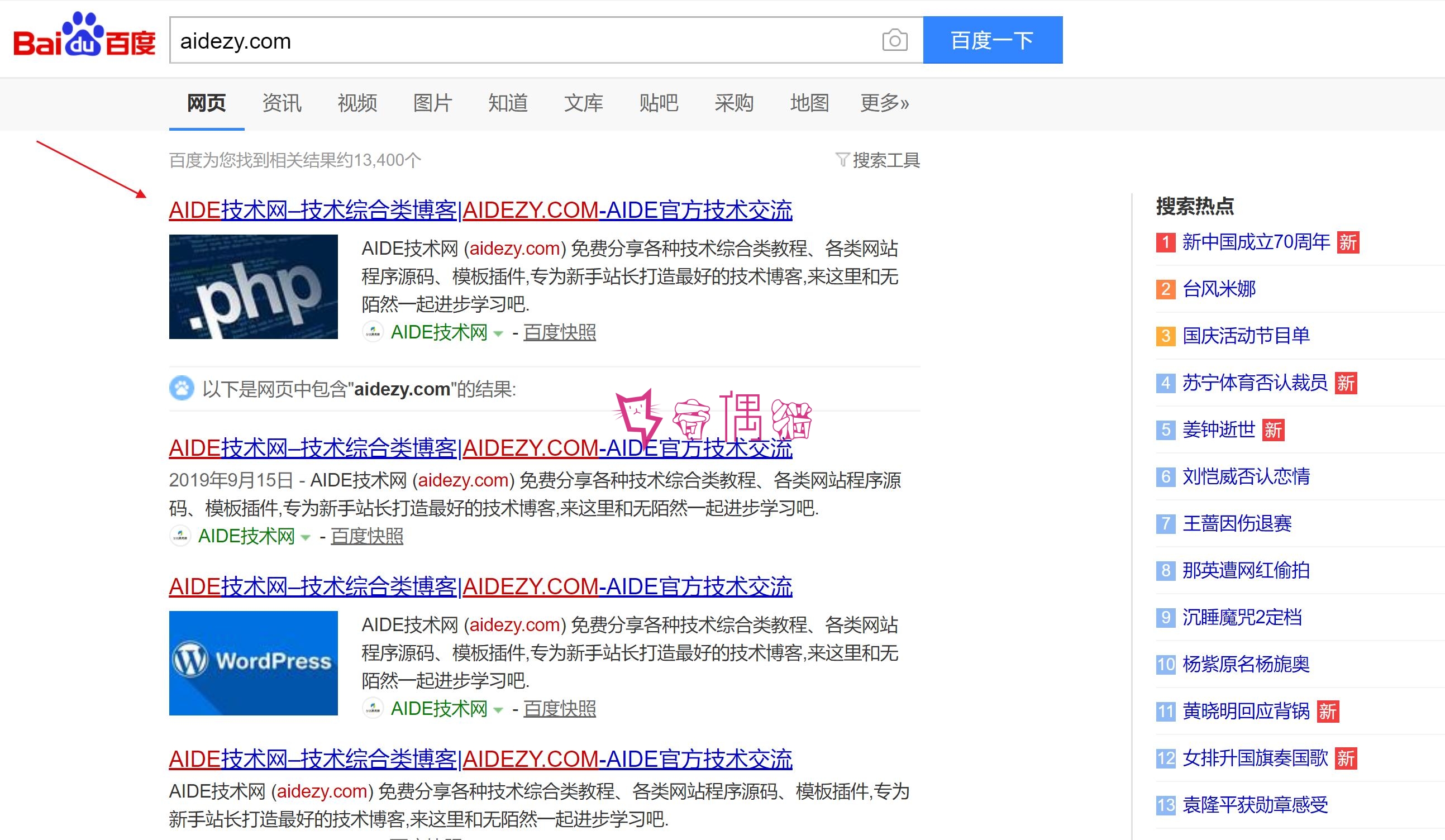Open hot search 王蔷因伤退赛
The image size is (1445, 840).
pos(1237,523)
